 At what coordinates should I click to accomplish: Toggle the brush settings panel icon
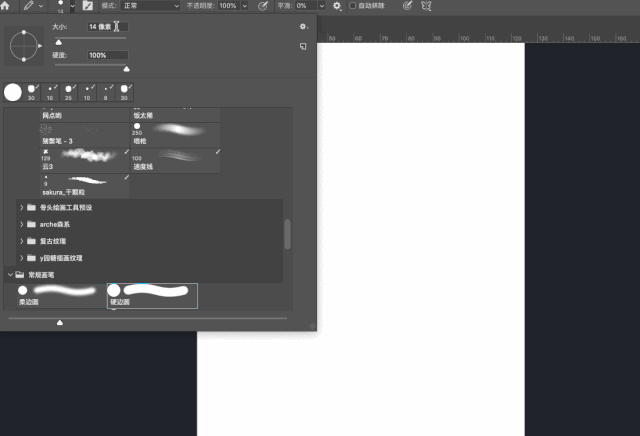(x=87, y=6)
